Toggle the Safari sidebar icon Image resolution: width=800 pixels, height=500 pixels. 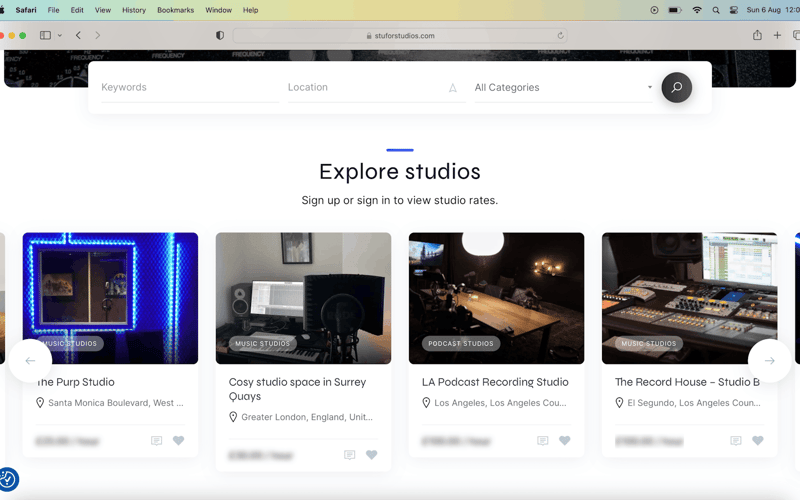click(45, 35)
